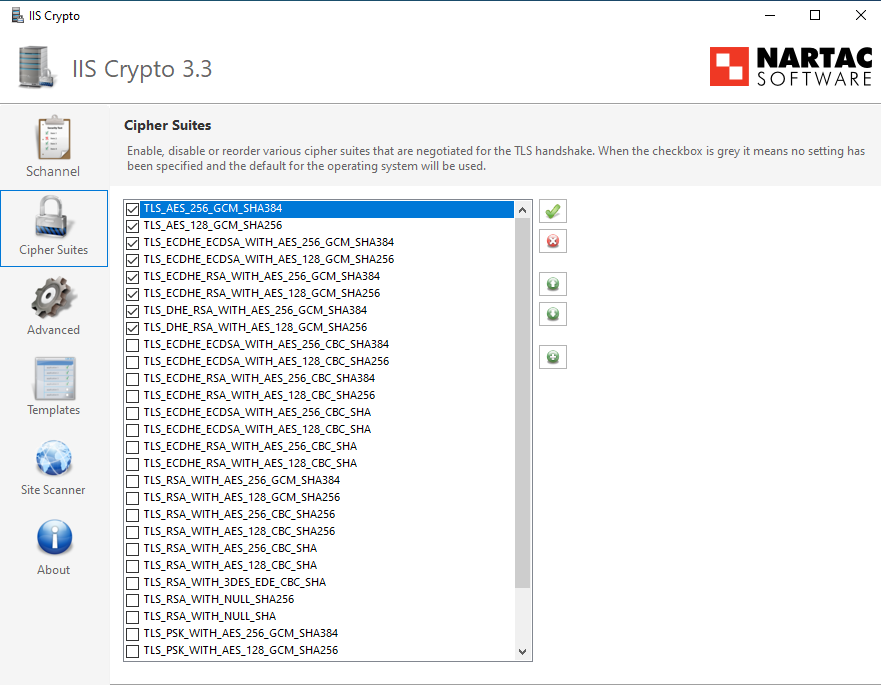The image size is (881, 685).
Task: Enable TLS_RSA_WITH_3DES_EDE_CBC_SHA checkbox
Action: click(x=132, y=582)
